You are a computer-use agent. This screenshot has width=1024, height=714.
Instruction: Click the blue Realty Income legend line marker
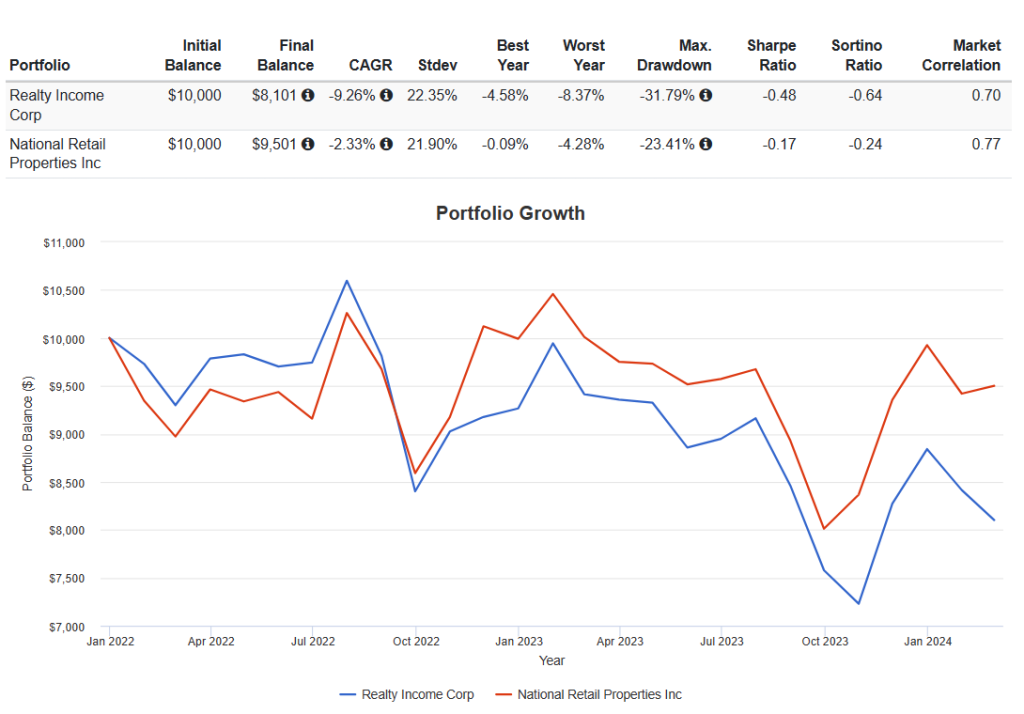pos(347,694)
